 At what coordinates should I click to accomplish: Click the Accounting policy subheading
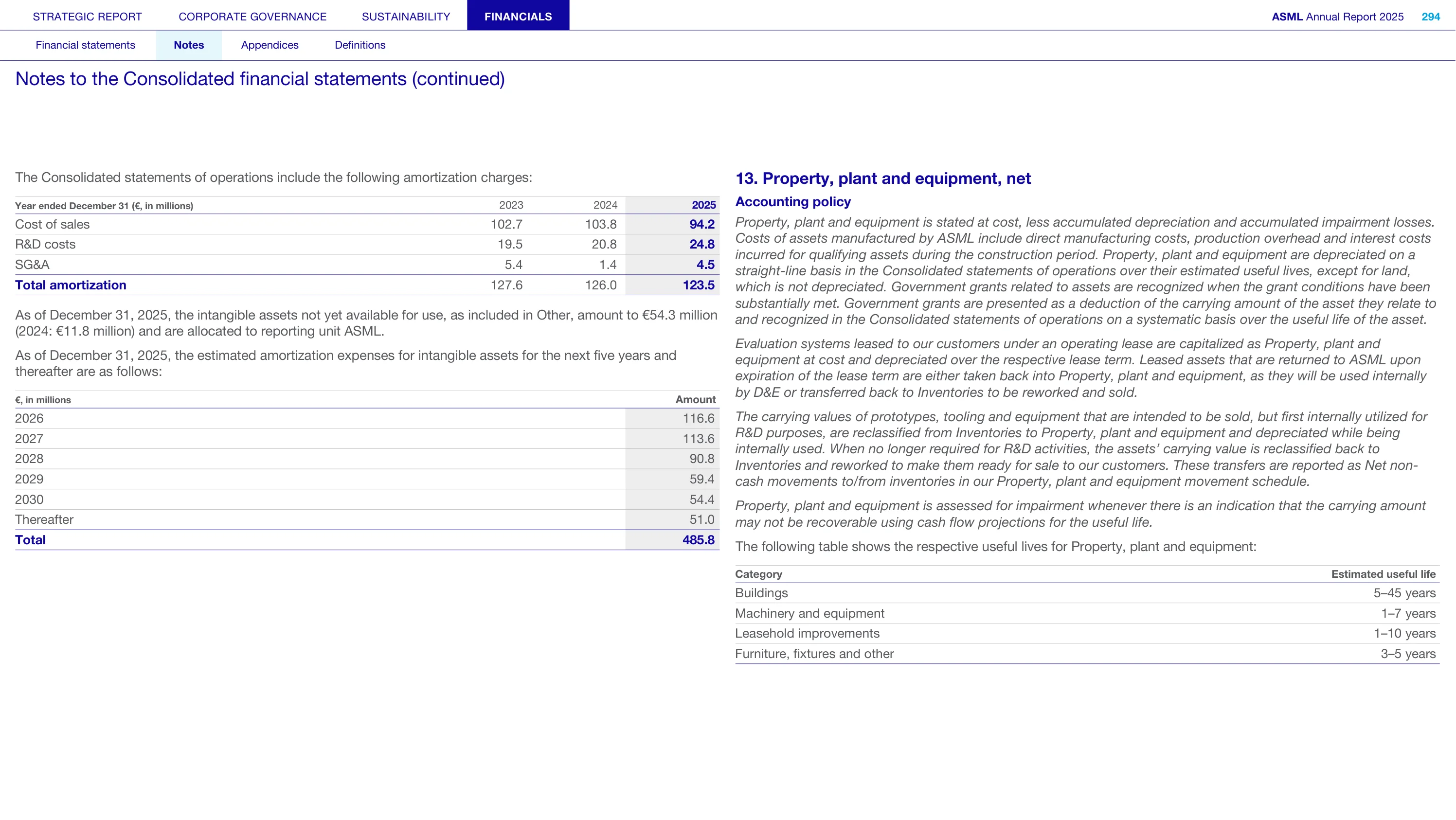click(x=792, y=202)
